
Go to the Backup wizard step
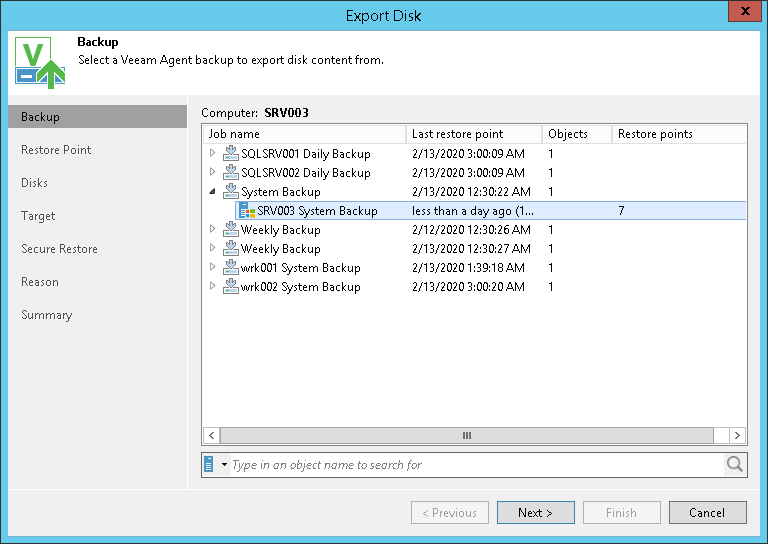coord(97,117)
